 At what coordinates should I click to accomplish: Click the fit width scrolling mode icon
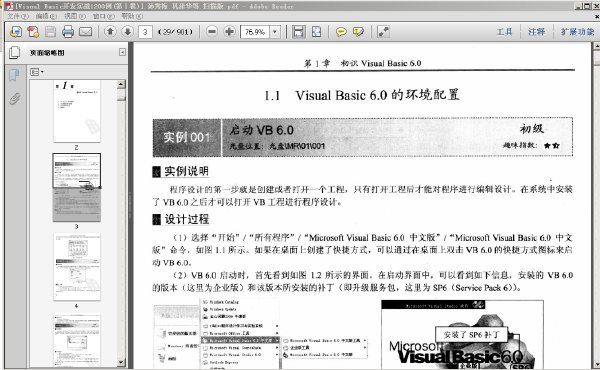299,32
